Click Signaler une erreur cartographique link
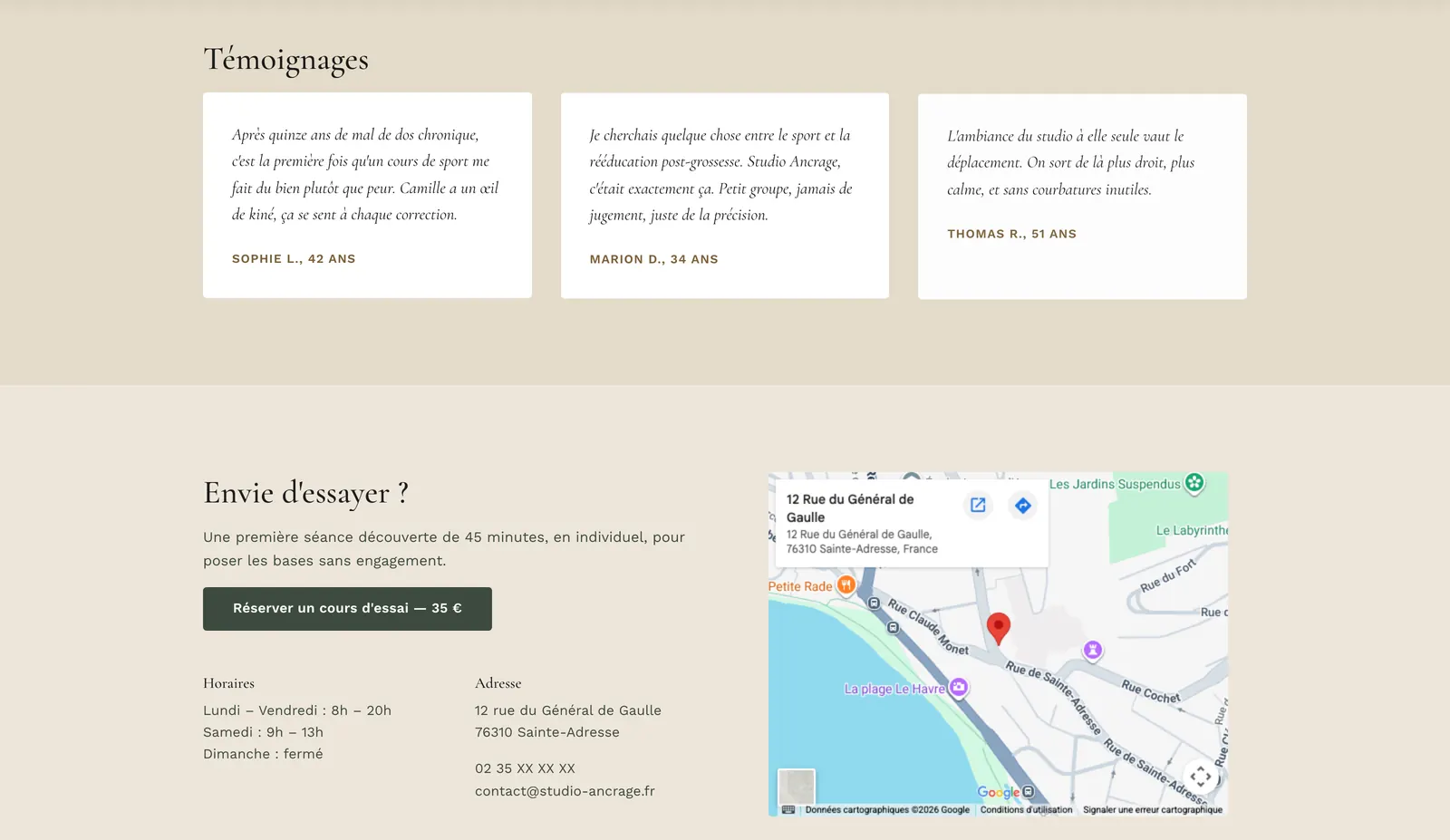Image resolution: width=1450 pixels, height=840 pixels. (1153, 810)
